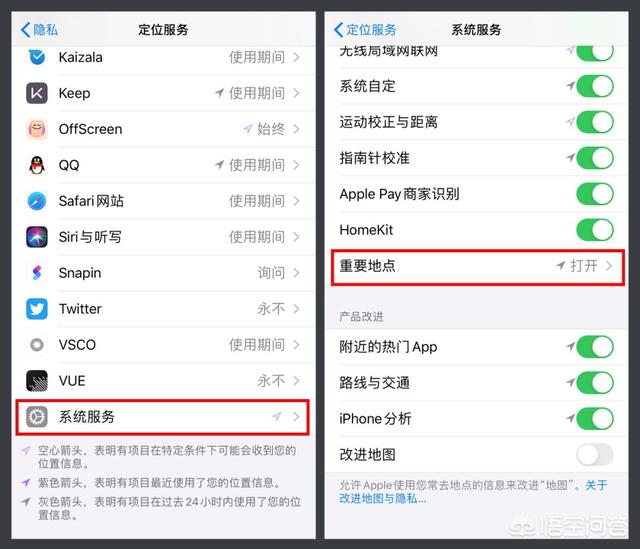This screenshot has width=640, height=549.
Task: Tap the OffScreen app icon
Action: [x=37, y=129]
